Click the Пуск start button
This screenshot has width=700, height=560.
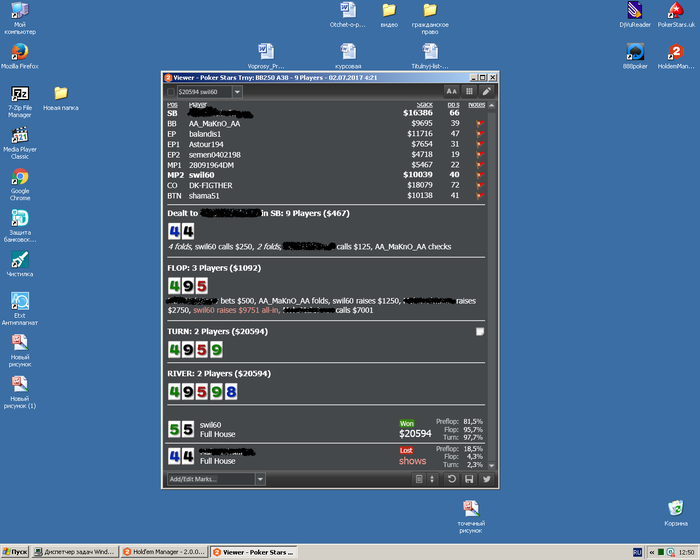[x=15, y=552]
